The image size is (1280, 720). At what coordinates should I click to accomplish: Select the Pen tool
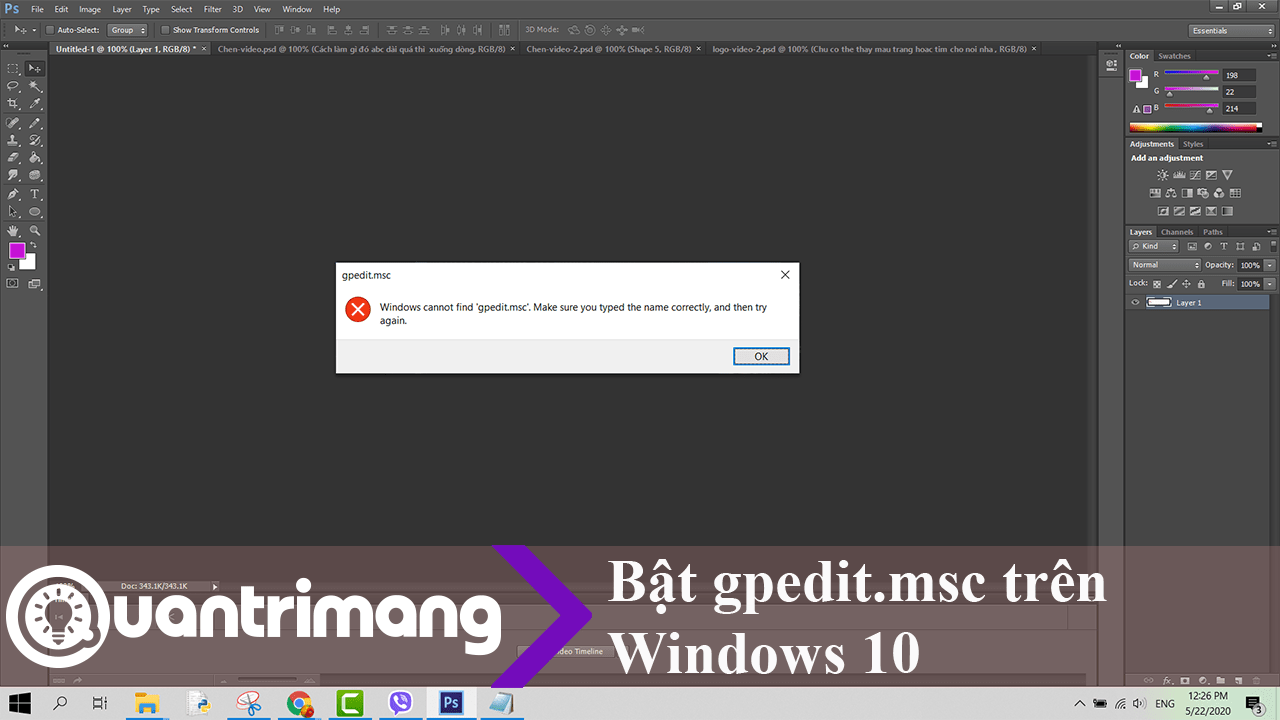[13, 194]
